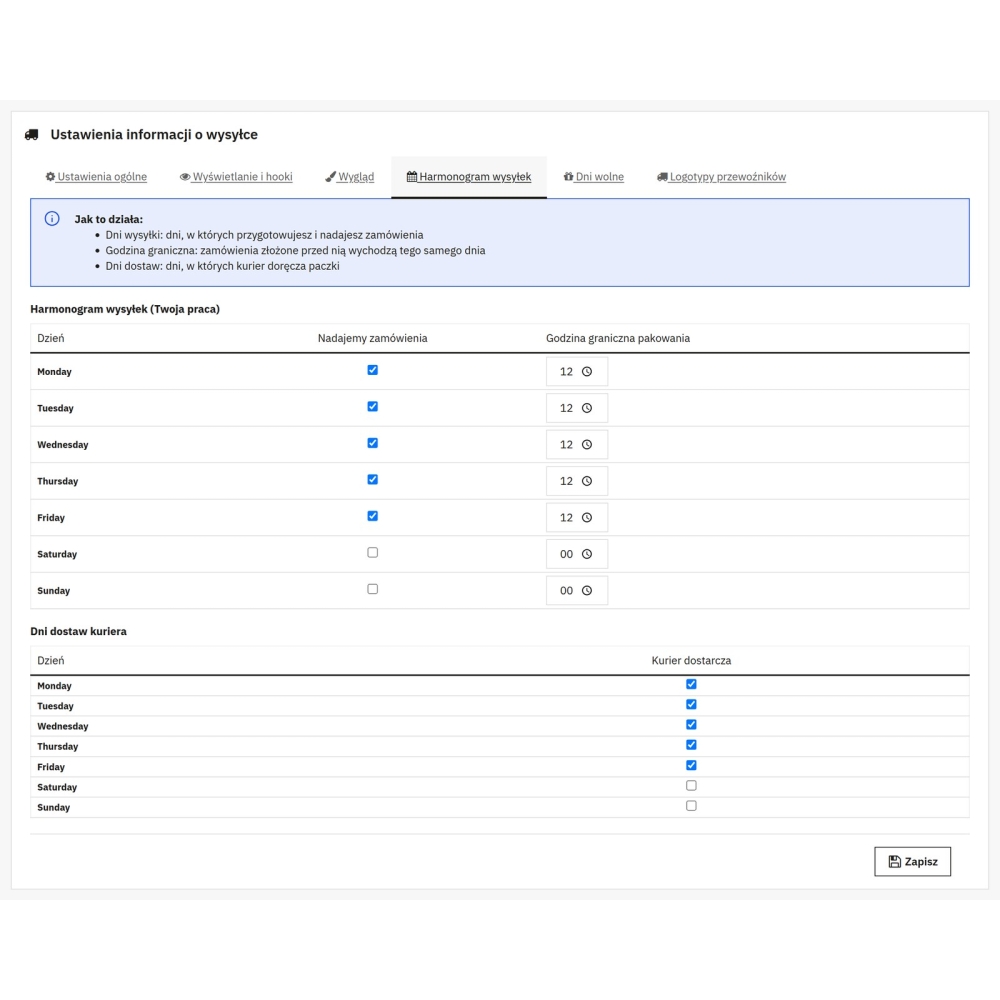Enable Saturday courier delivery checkbox
Image resolution: width=1000 pixels, height=1000 pixels.
pos(691,785)
